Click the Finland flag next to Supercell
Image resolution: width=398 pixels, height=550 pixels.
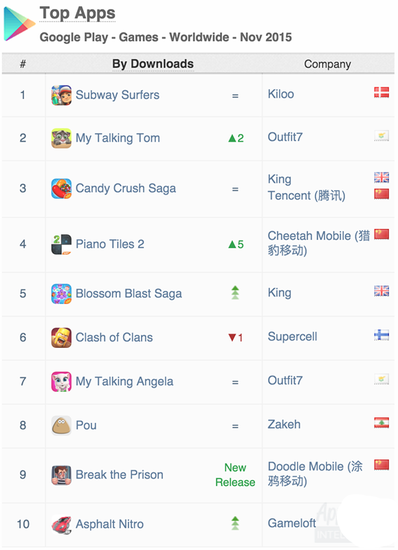click(382, 335)
